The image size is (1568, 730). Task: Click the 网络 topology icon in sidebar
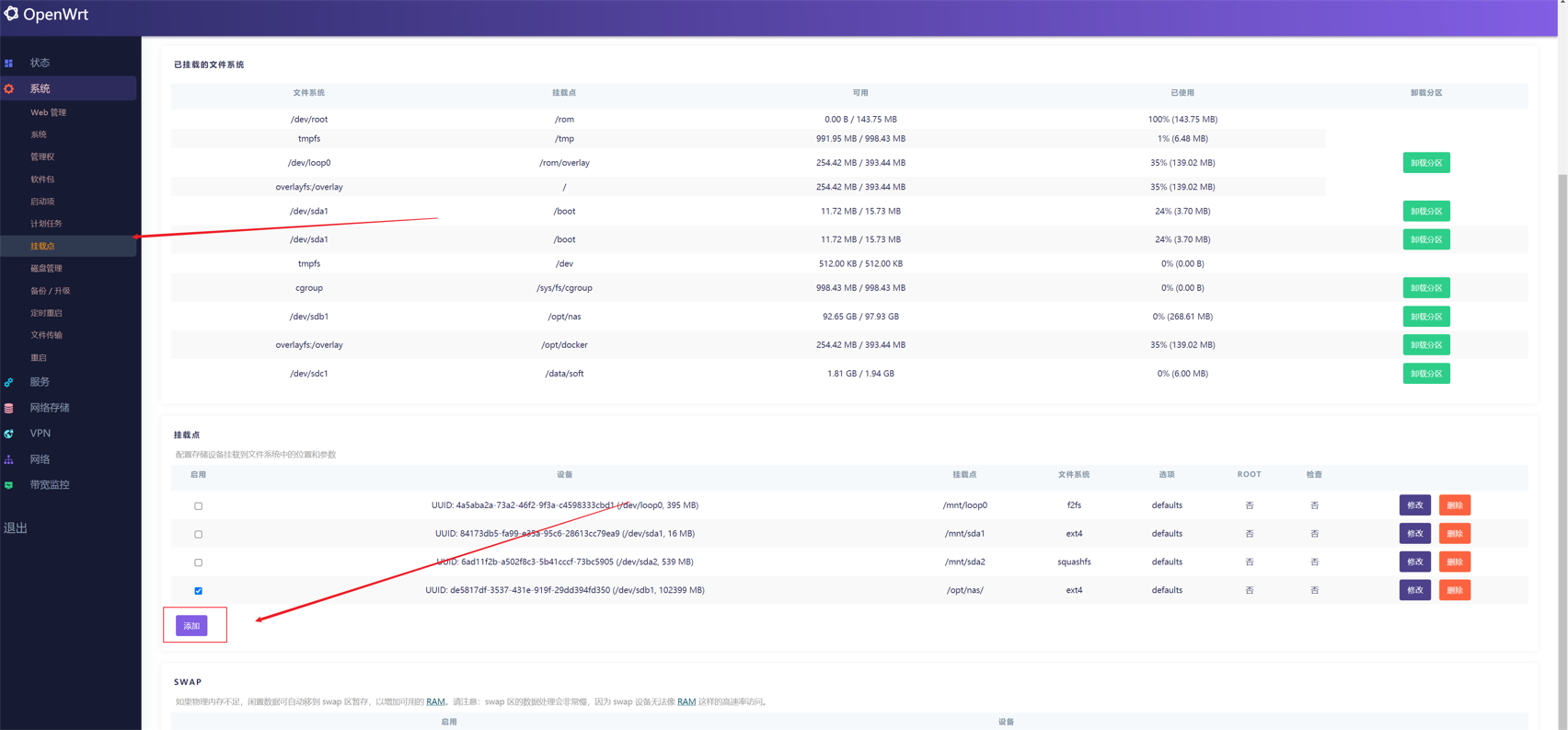[x=9, y=459]
